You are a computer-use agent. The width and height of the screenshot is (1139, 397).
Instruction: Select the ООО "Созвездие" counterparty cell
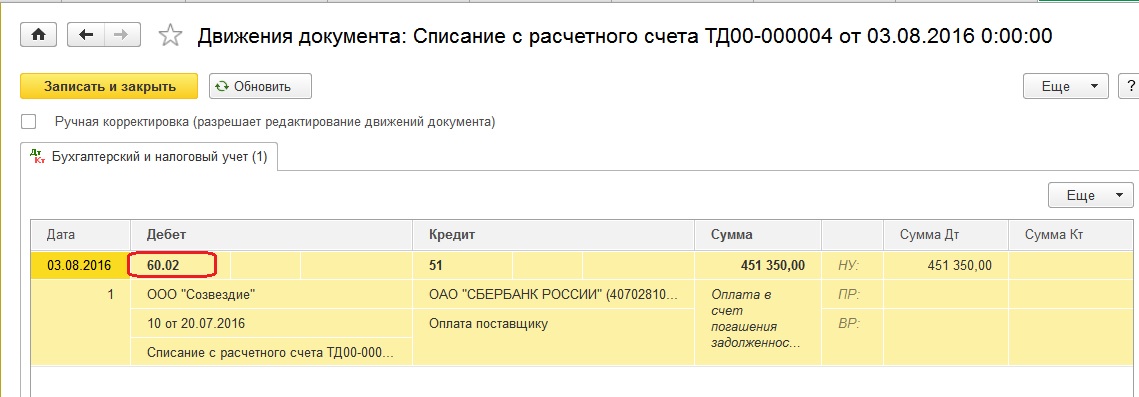pyautogui.click(x=271, y=295)
